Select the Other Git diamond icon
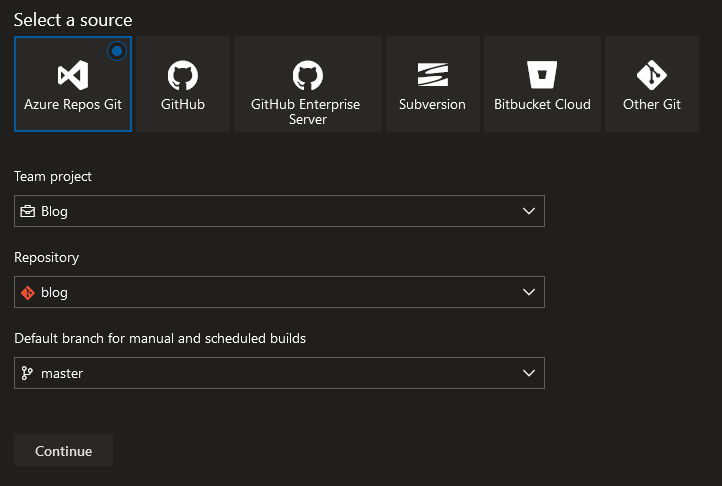 pyautogui.click(x=652, y=75)
